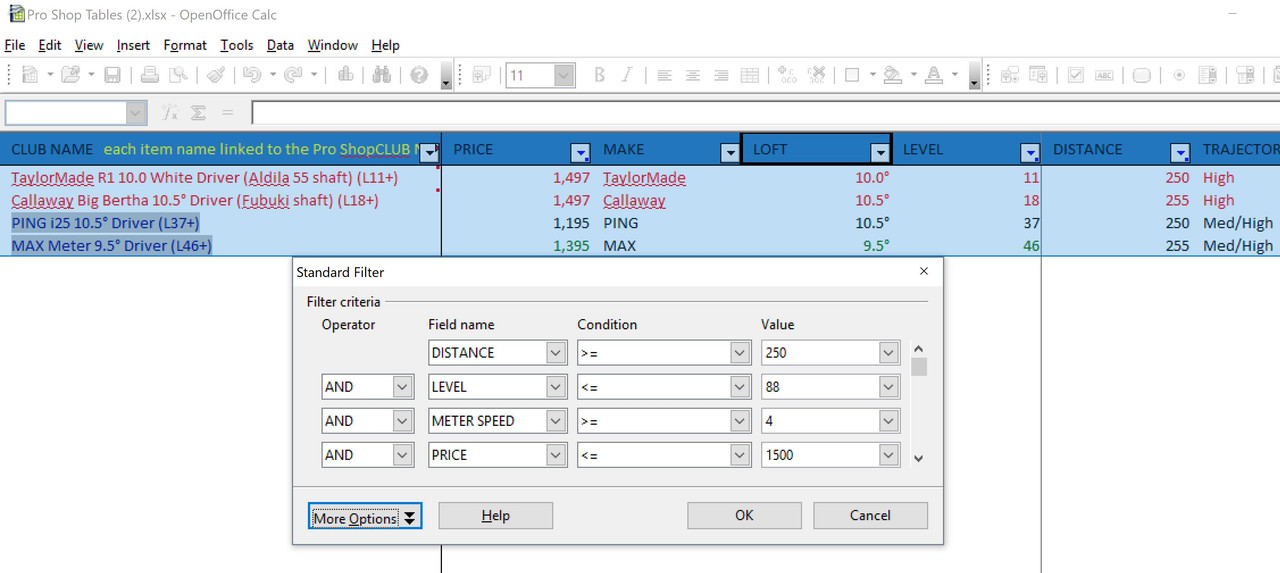
Task: Cancel the Standard Filter dialog
Action: pos(870,516)
